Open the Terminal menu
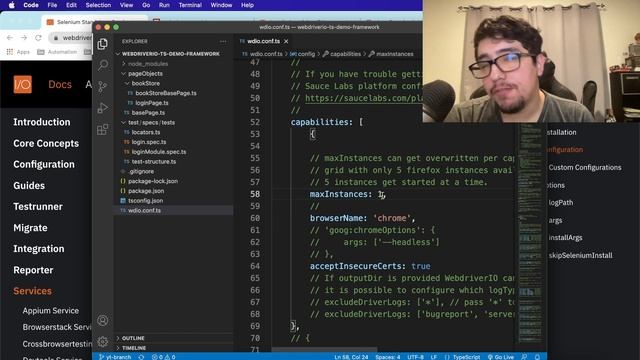640x360 pixels. click(190, 5)
